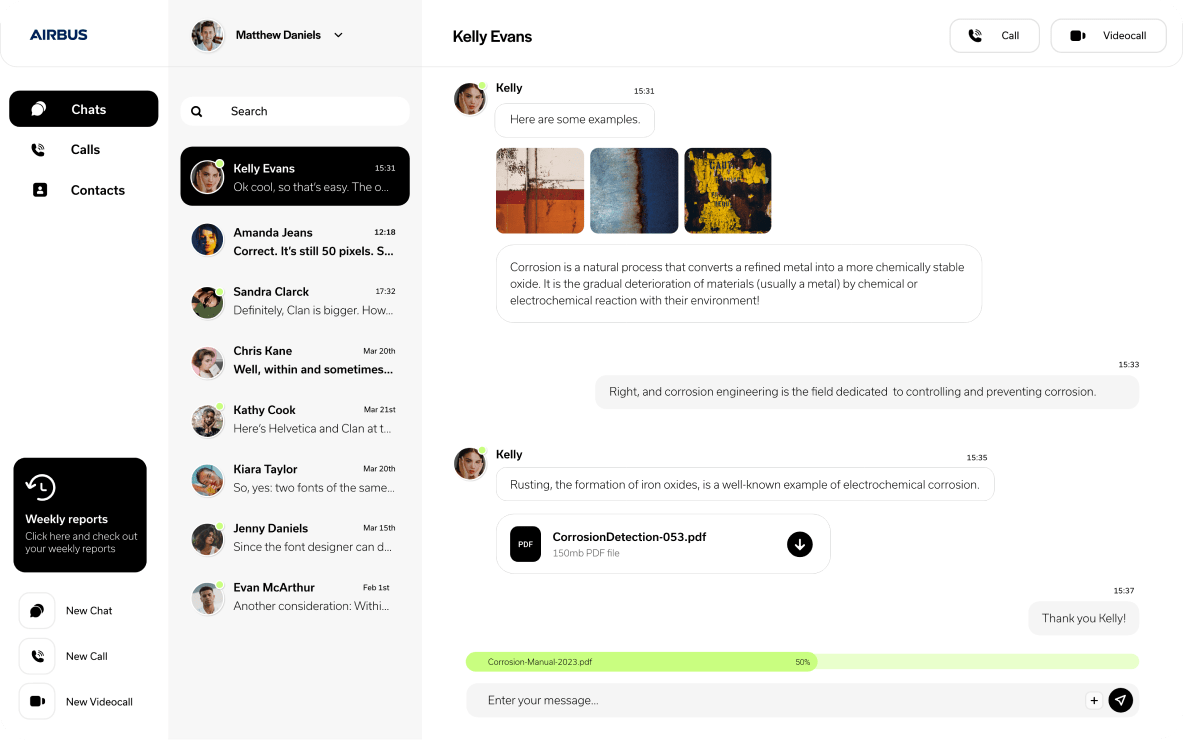This screenshot has height=740, width=1183.
Task: Click Chris Kane avatar
Action: pos(207,363)
